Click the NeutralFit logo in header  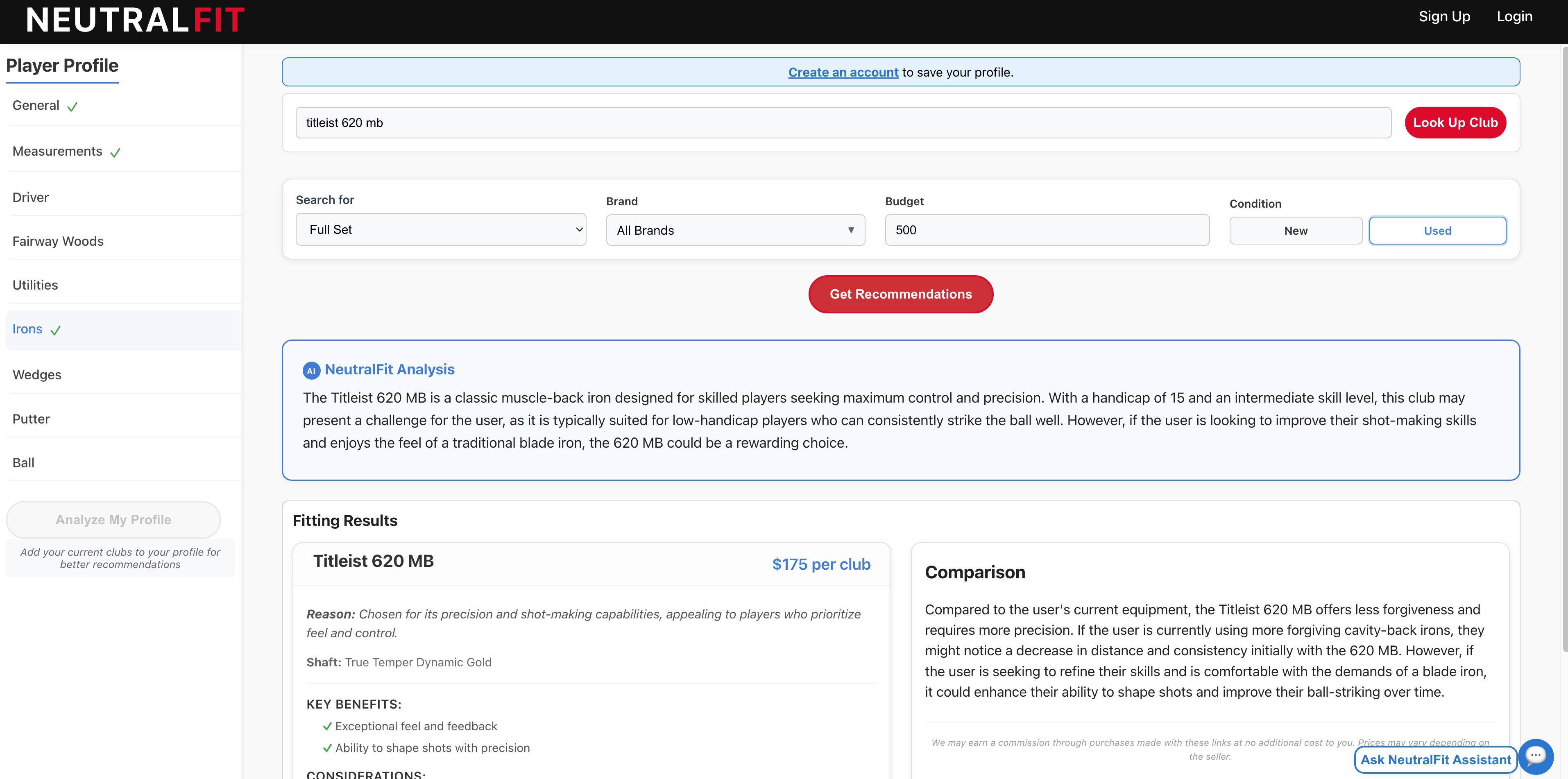135,20
